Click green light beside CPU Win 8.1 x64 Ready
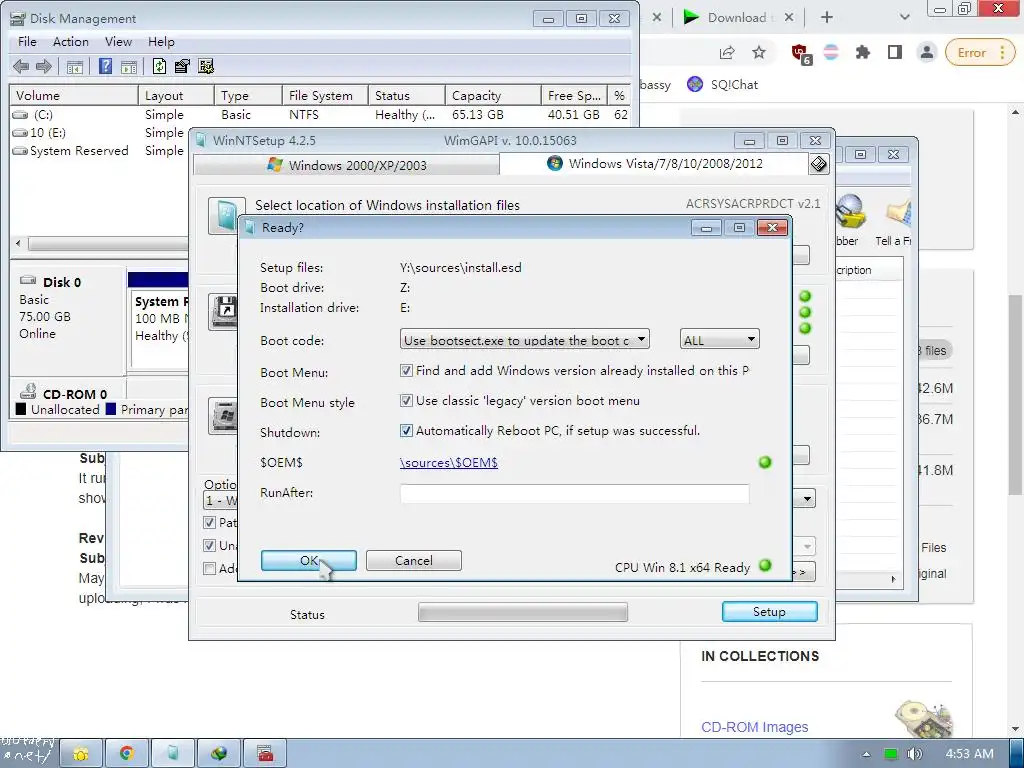The image size is (1024, 768). click(765, 566)
